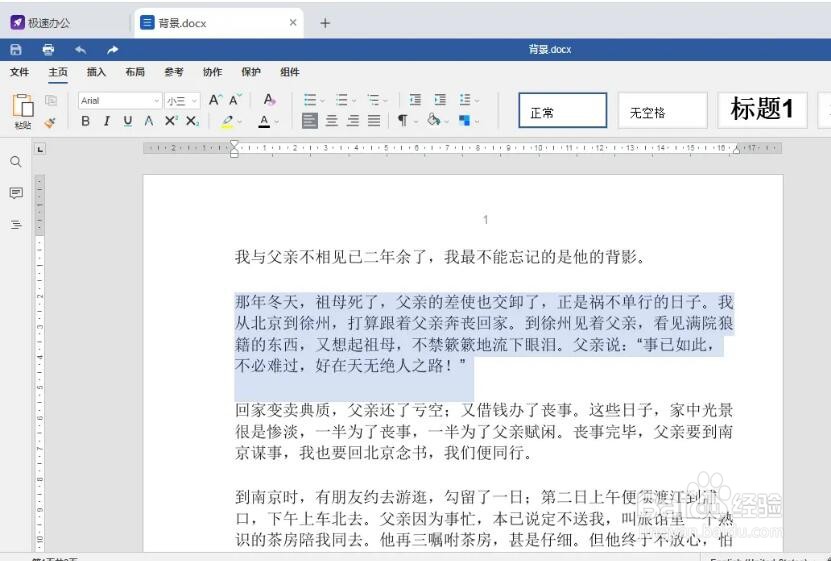This screenshot has width=831, height=561.
Task: Align the paragraph left
Action: pos(310,121)
